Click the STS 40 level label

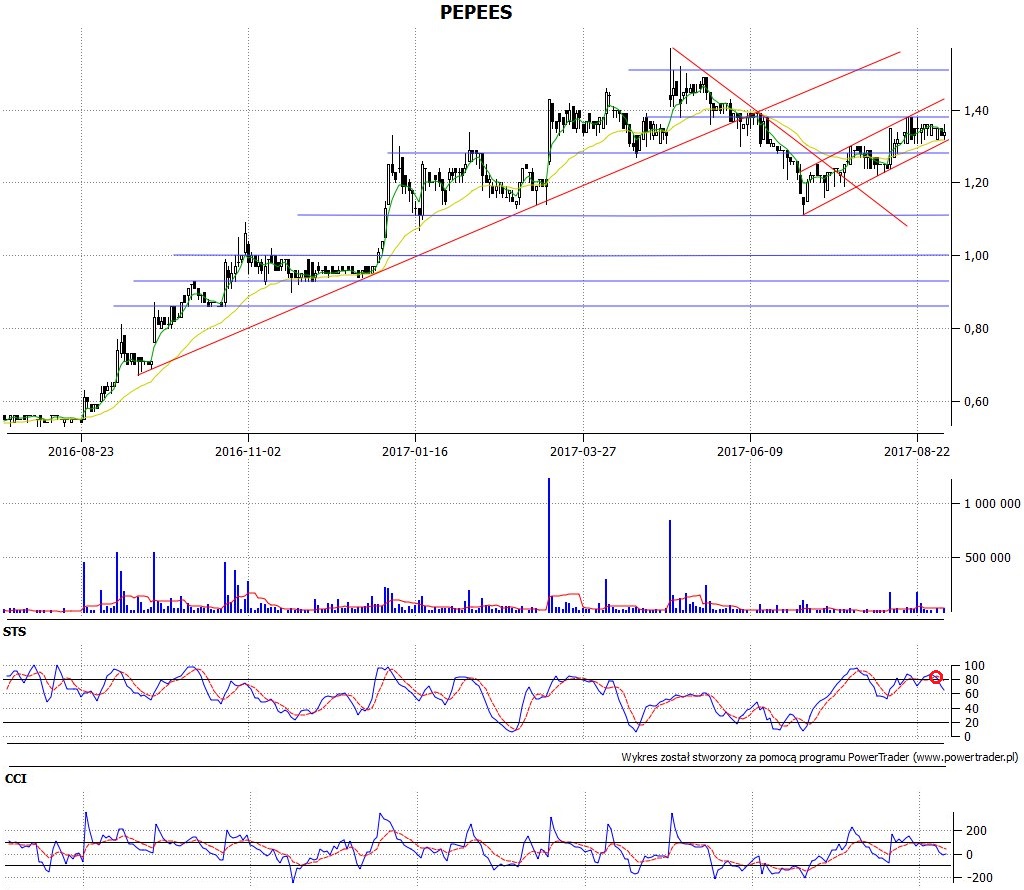[x=972, y=708]
